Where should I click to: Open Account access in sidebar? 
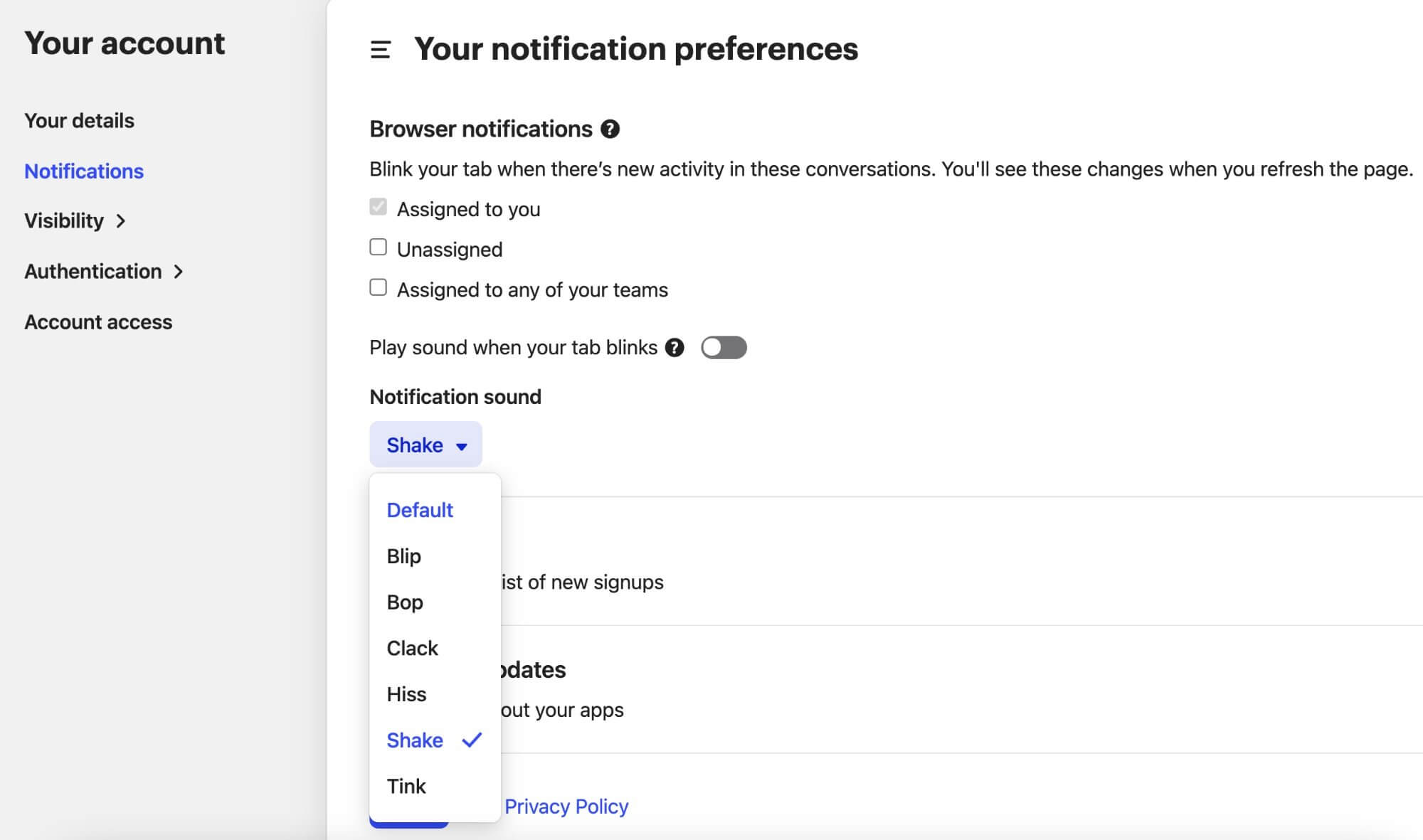click(98, 322)
